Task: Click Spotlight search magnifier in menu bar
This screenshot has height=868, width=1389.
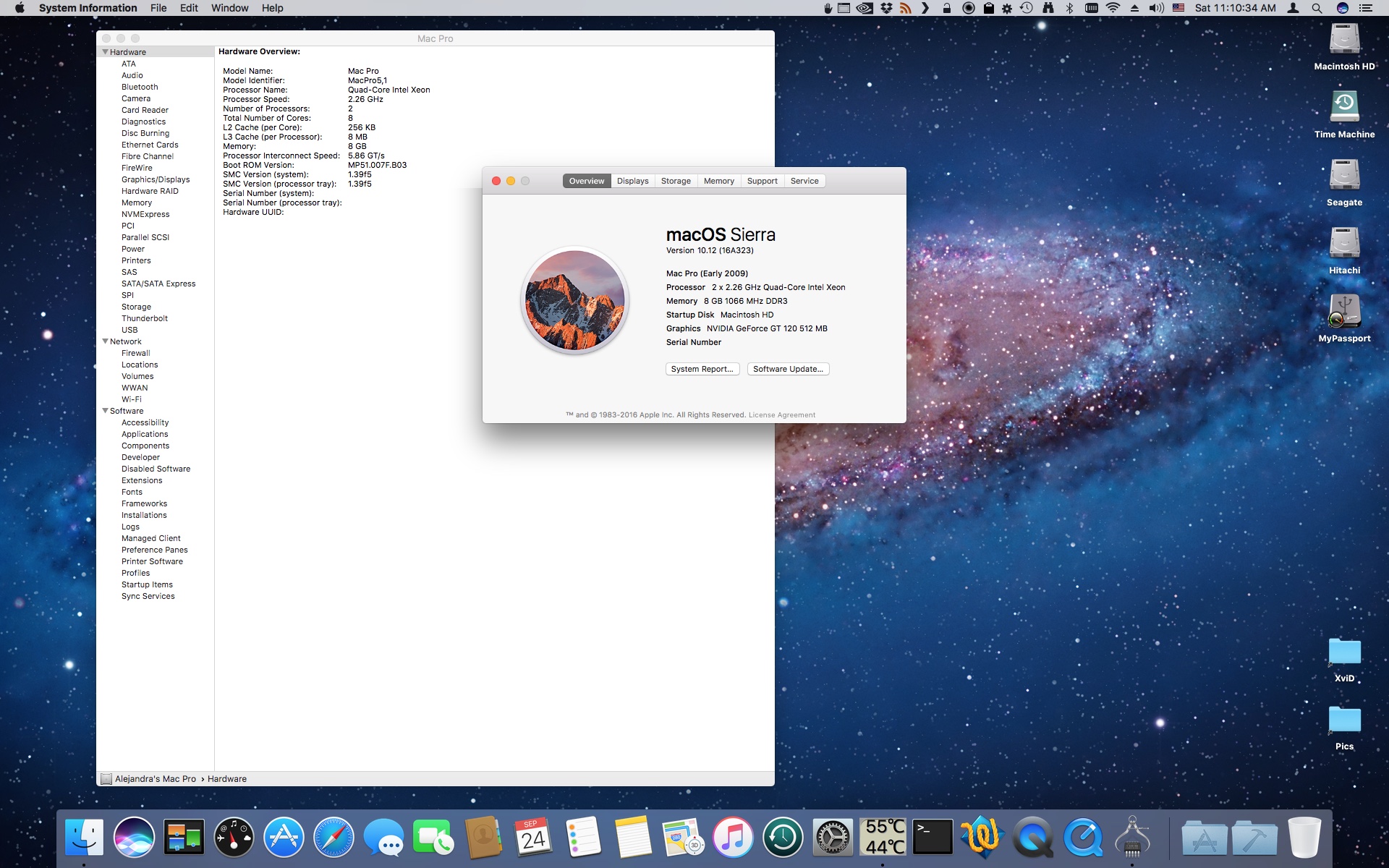Action: click(x=1317, y=8)
